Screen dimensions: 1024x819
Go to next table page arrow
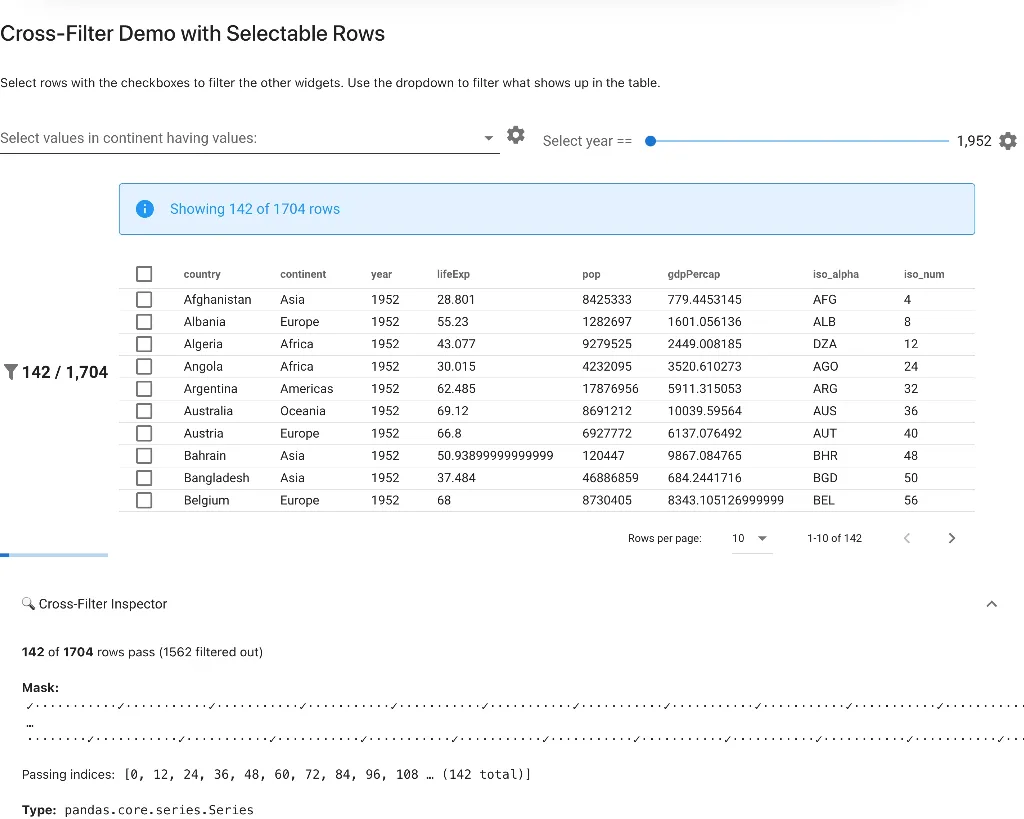tap(951, 538)
